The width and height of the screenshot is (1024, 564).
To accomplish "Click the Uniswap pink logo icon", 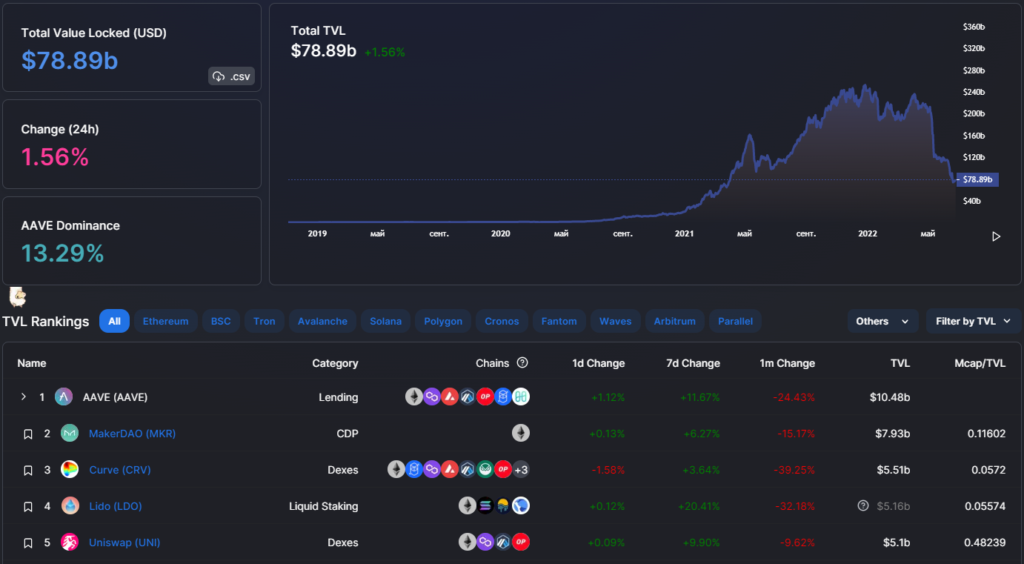I will (x=69, y=543).
